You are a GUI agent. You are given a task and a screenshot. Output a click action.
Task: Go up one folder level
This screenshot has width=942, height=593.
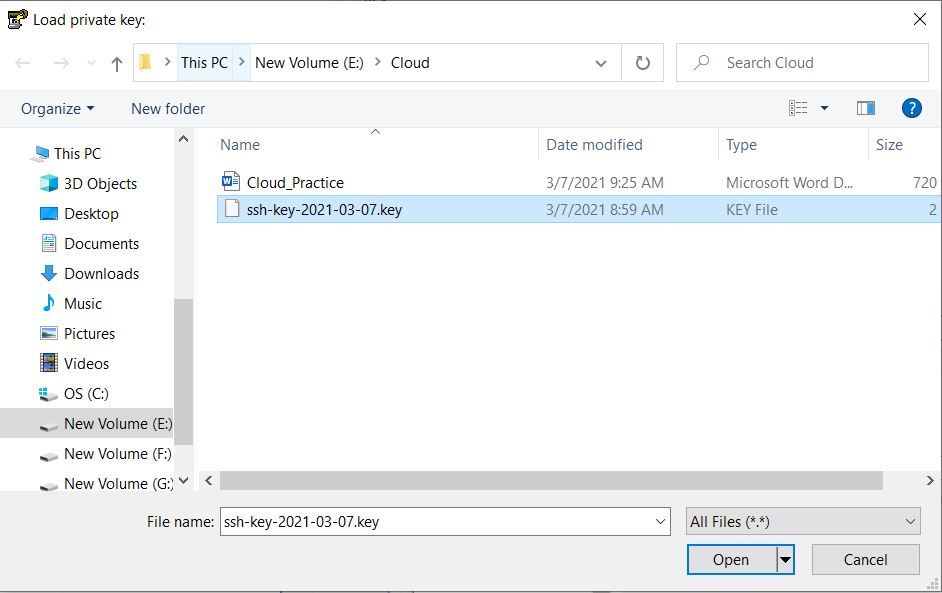pyautogui.click(x=117, y=63)
